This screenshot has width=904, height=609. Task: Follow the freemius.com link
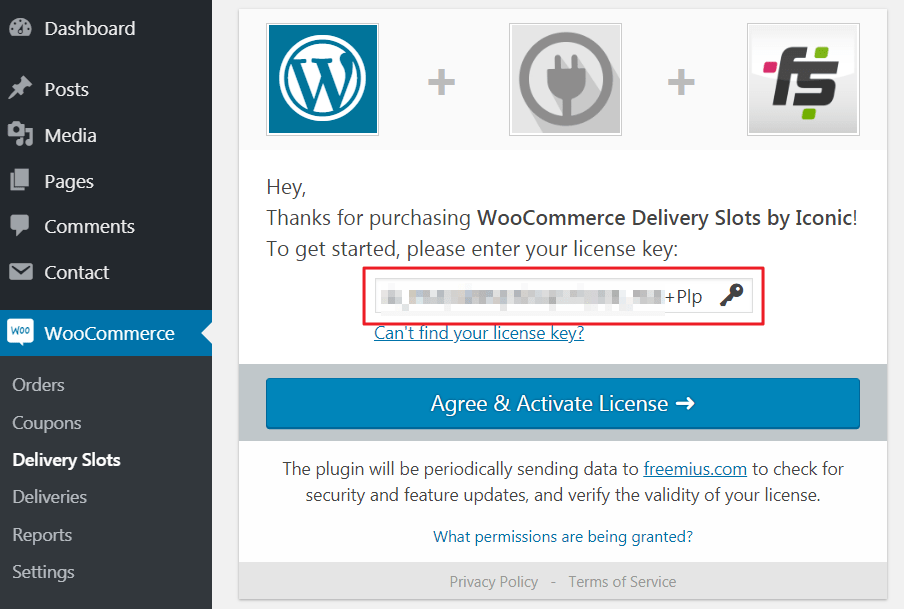click(695, 468)
